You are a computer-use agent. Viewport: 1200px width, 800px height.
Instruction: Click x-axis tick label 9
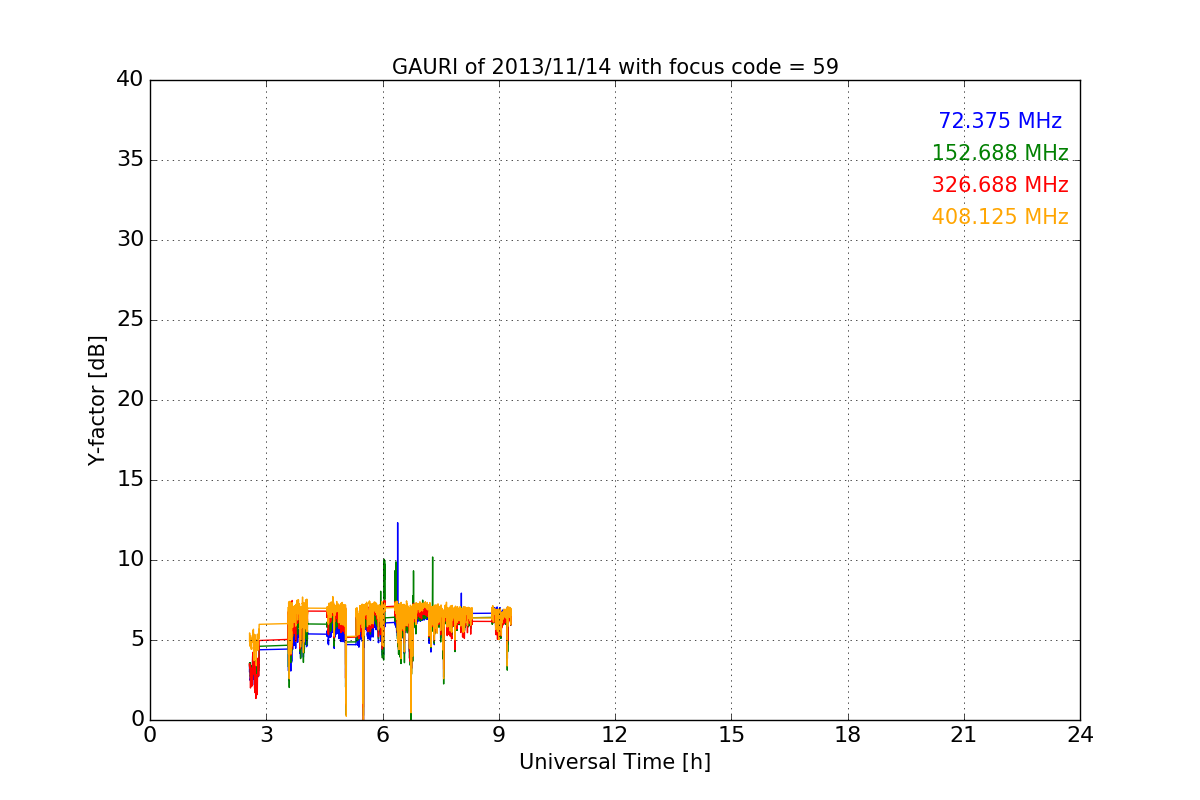point(499,735)
